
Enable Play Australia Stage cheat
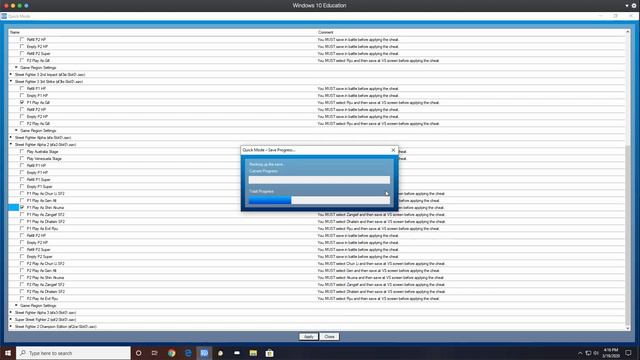[22, 151]
